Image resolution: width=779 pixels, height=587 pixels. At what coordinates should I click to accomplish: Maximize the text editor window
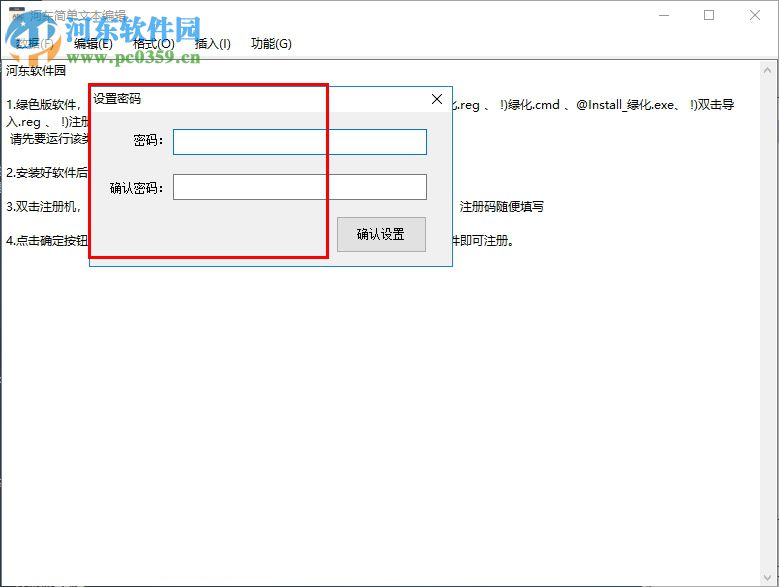(x=709, y=15)
